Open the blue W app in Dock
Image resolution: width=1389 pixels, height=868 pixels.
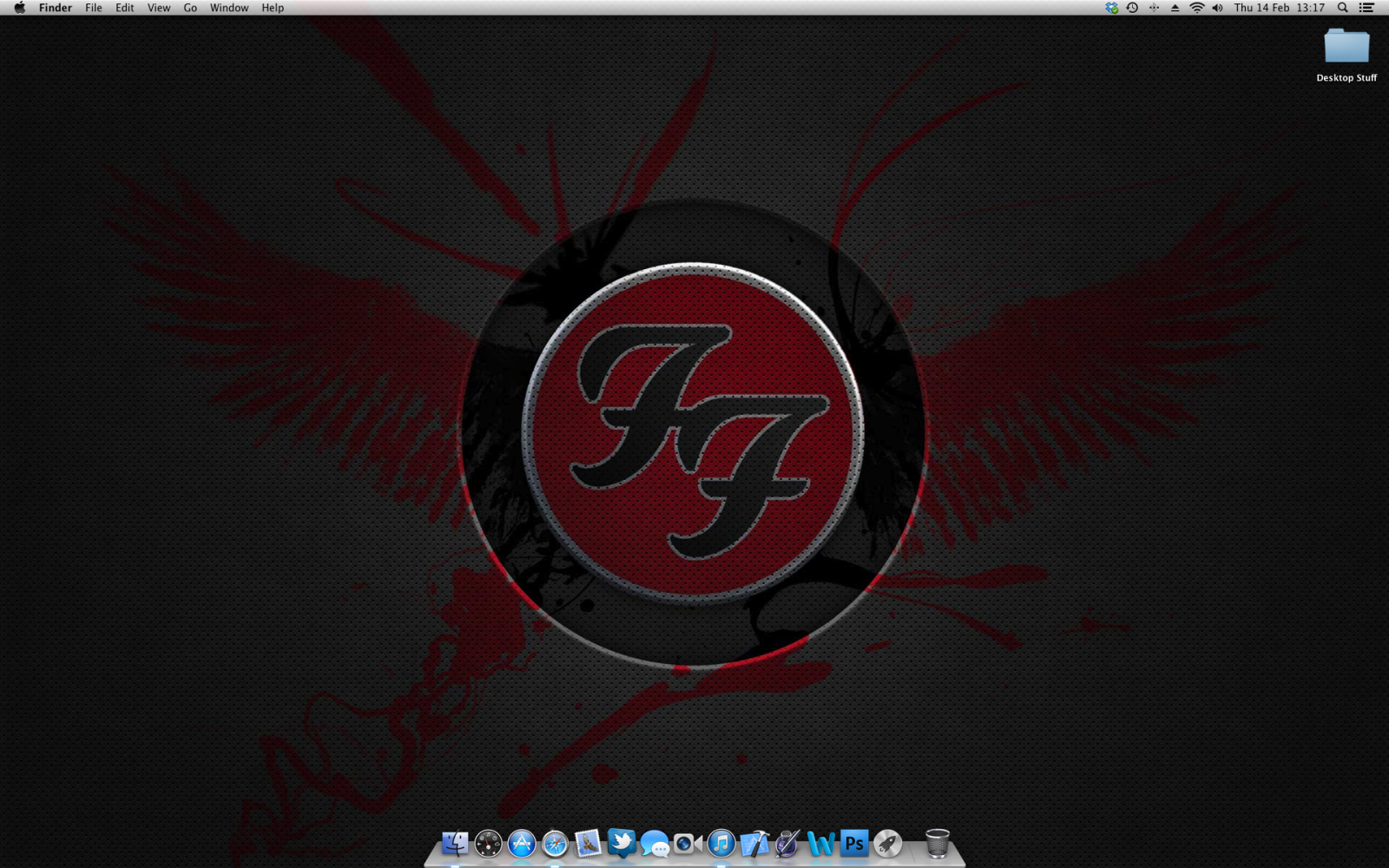(x=820, y=843)
